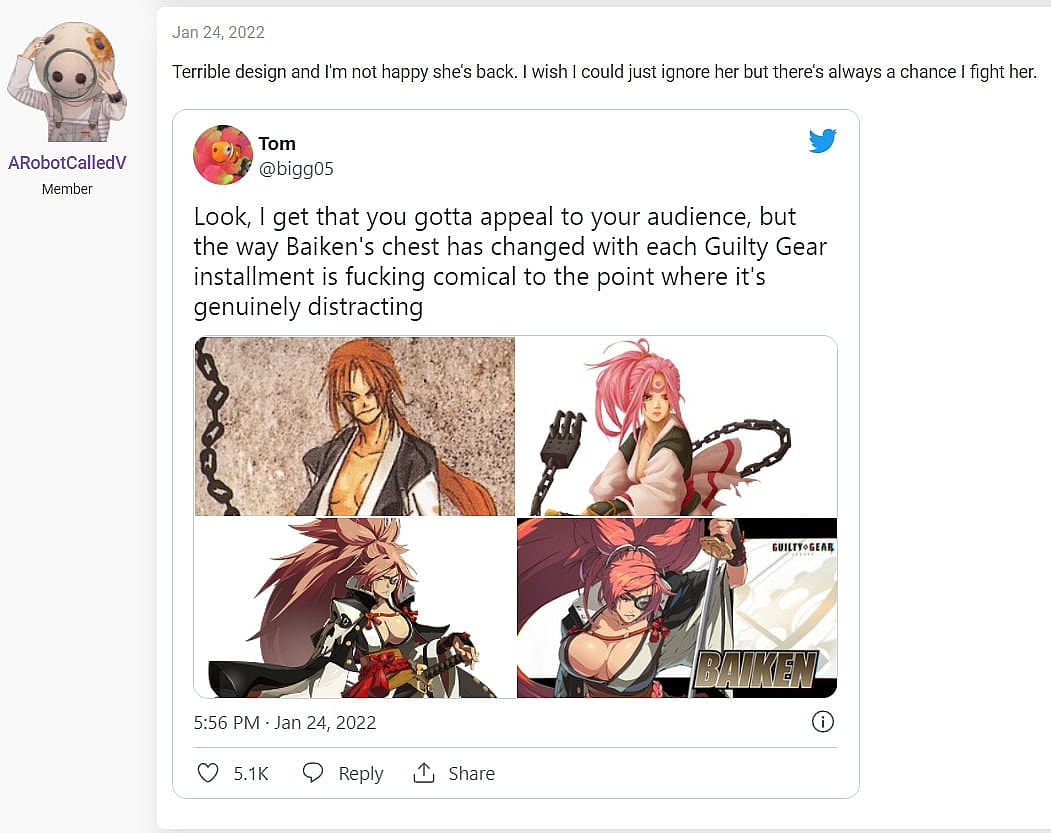This screenshot has height=833, width=1051.
Task: Click the reply speech bubble icon
Action: (x=312, y=773)
